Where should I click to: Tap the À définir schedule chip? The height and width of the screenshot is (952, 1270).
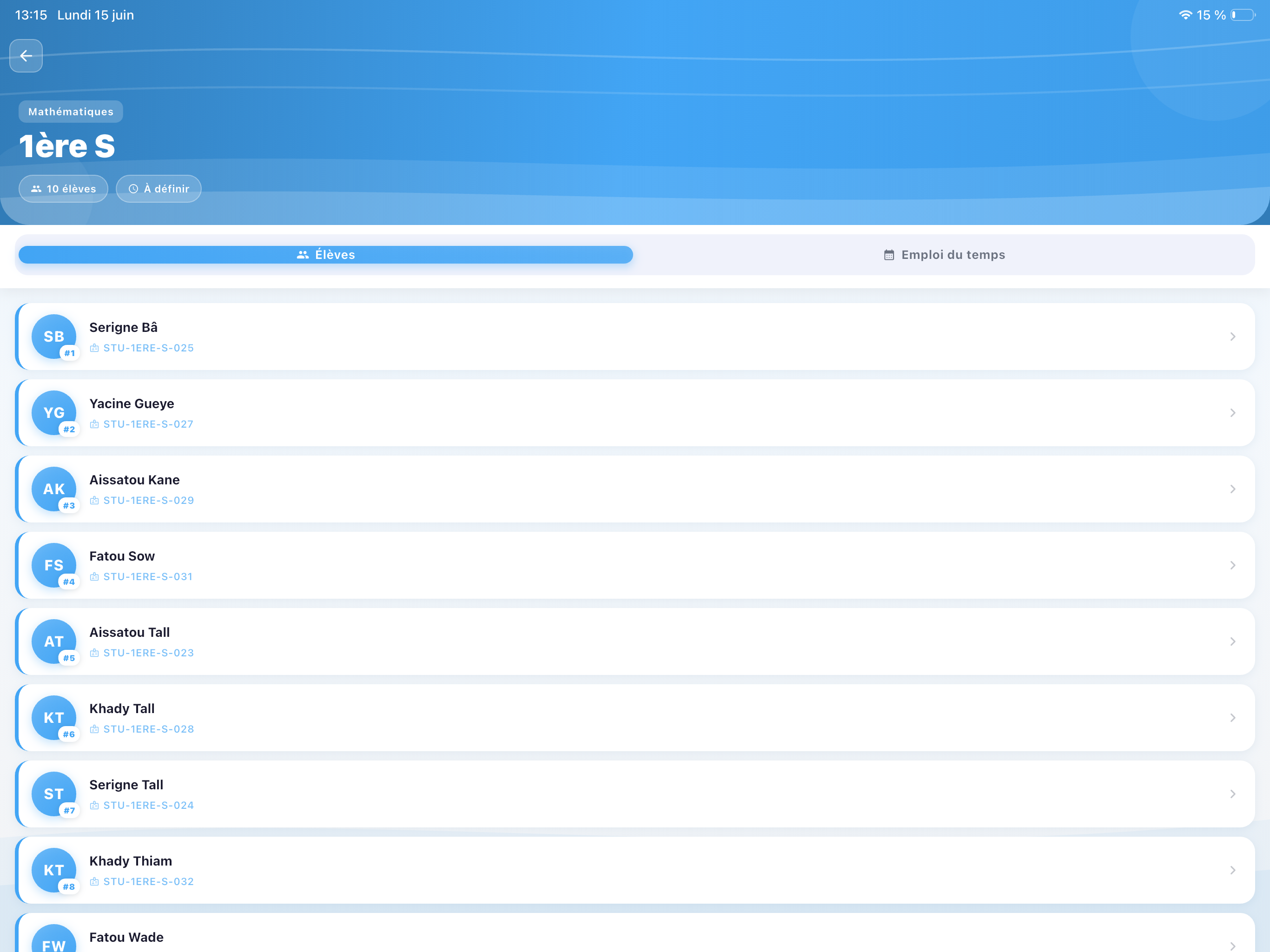[x=159, y=189]
